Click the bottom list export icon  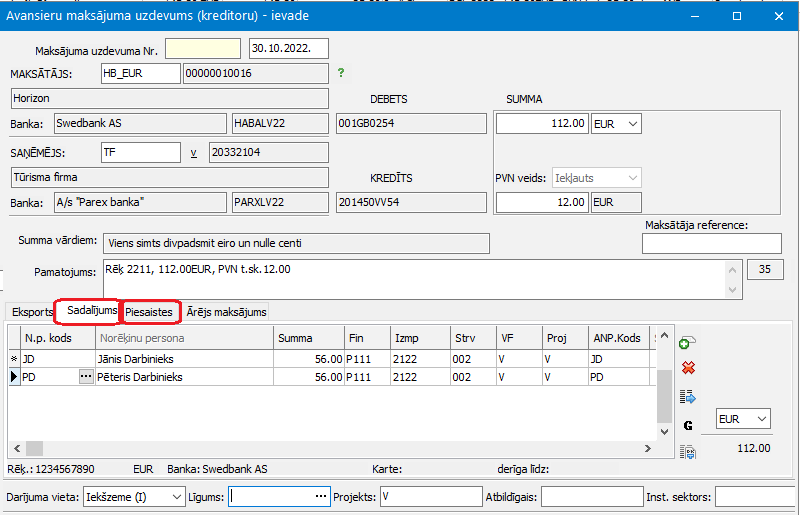click(687, 452)
